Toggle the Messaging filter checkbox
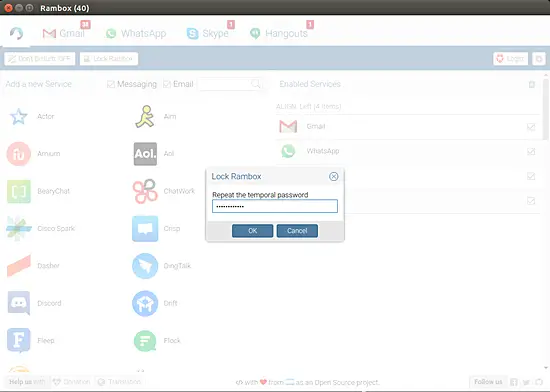This screenshot has height=392, width=550. [x=111, y=84]
